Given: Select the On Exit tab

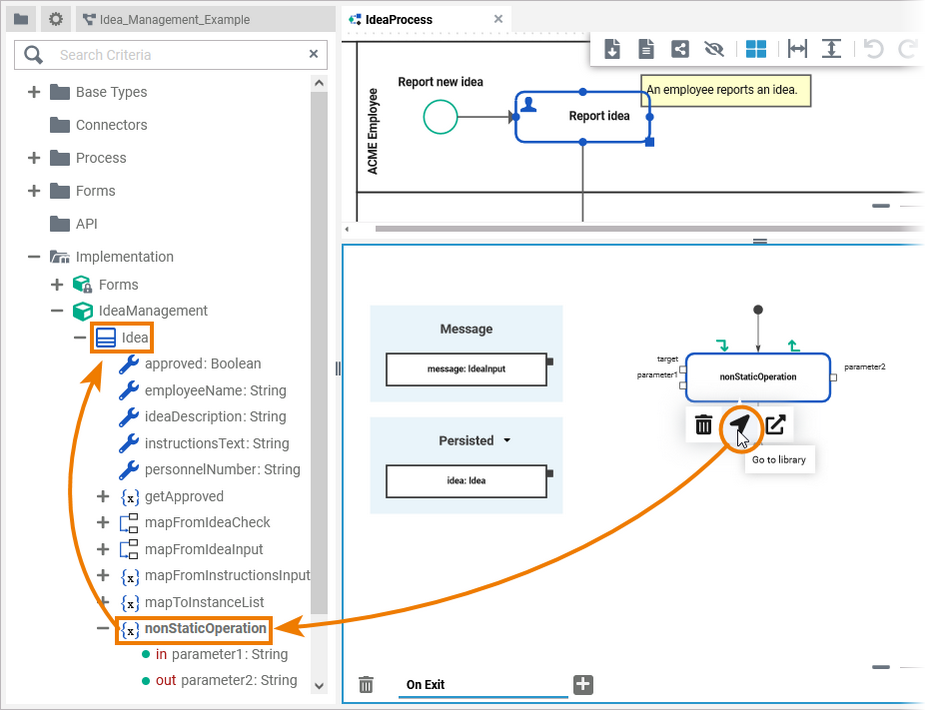Looking at the screenshot, I should (425, 685).
